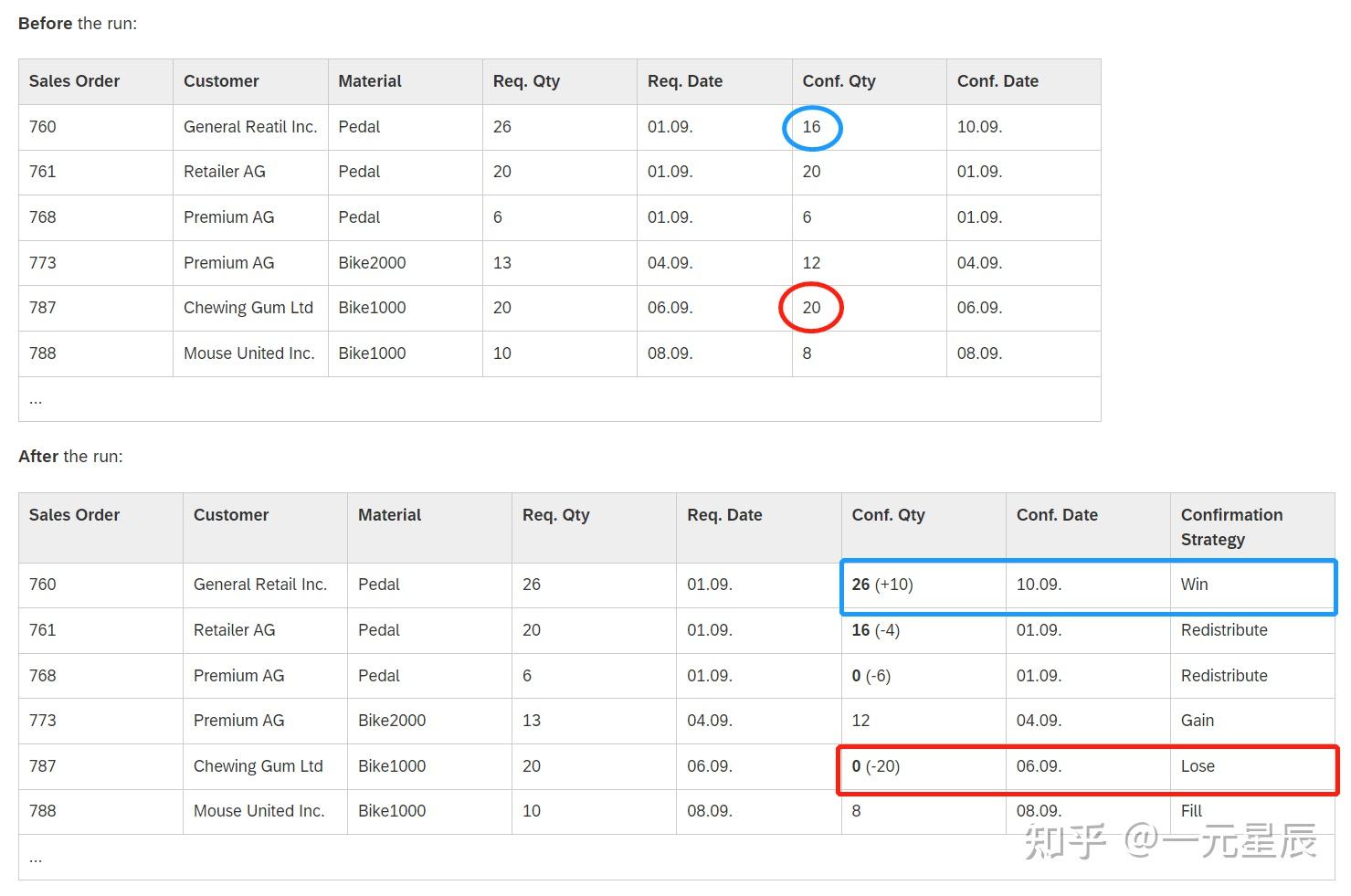The image size is (1351, 896).
Task: Click the red-circled quantity 20
Action: pyautogui.click(x=811, y=308)
